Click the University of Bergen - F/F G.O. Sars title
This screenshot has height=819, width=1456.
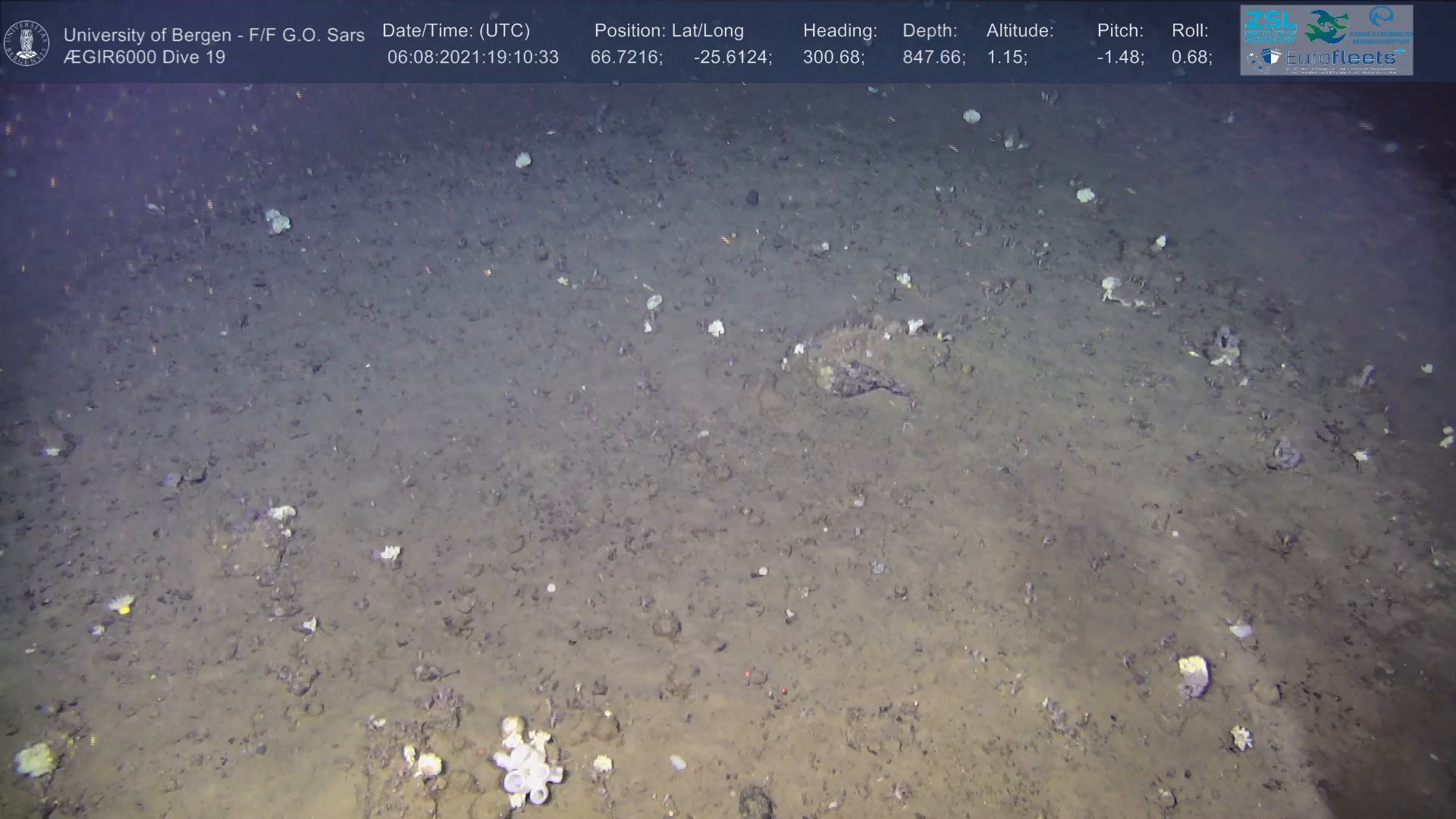214,35
